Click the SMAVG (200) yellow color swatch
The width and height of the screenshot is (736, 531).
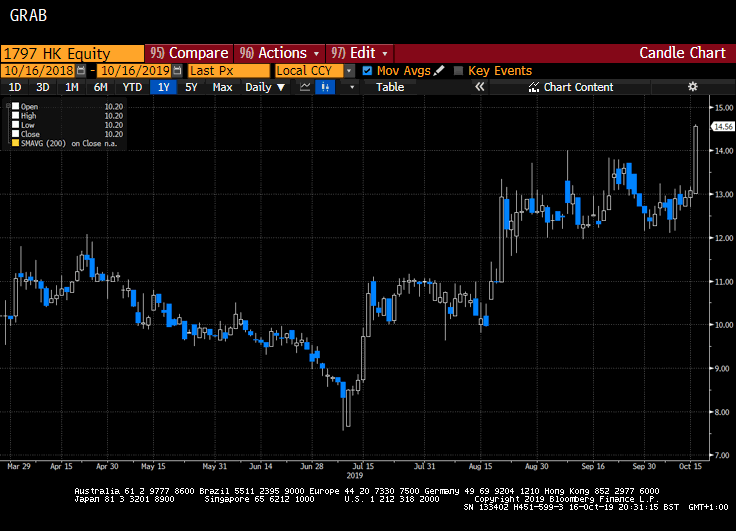[x=15, y=143]
